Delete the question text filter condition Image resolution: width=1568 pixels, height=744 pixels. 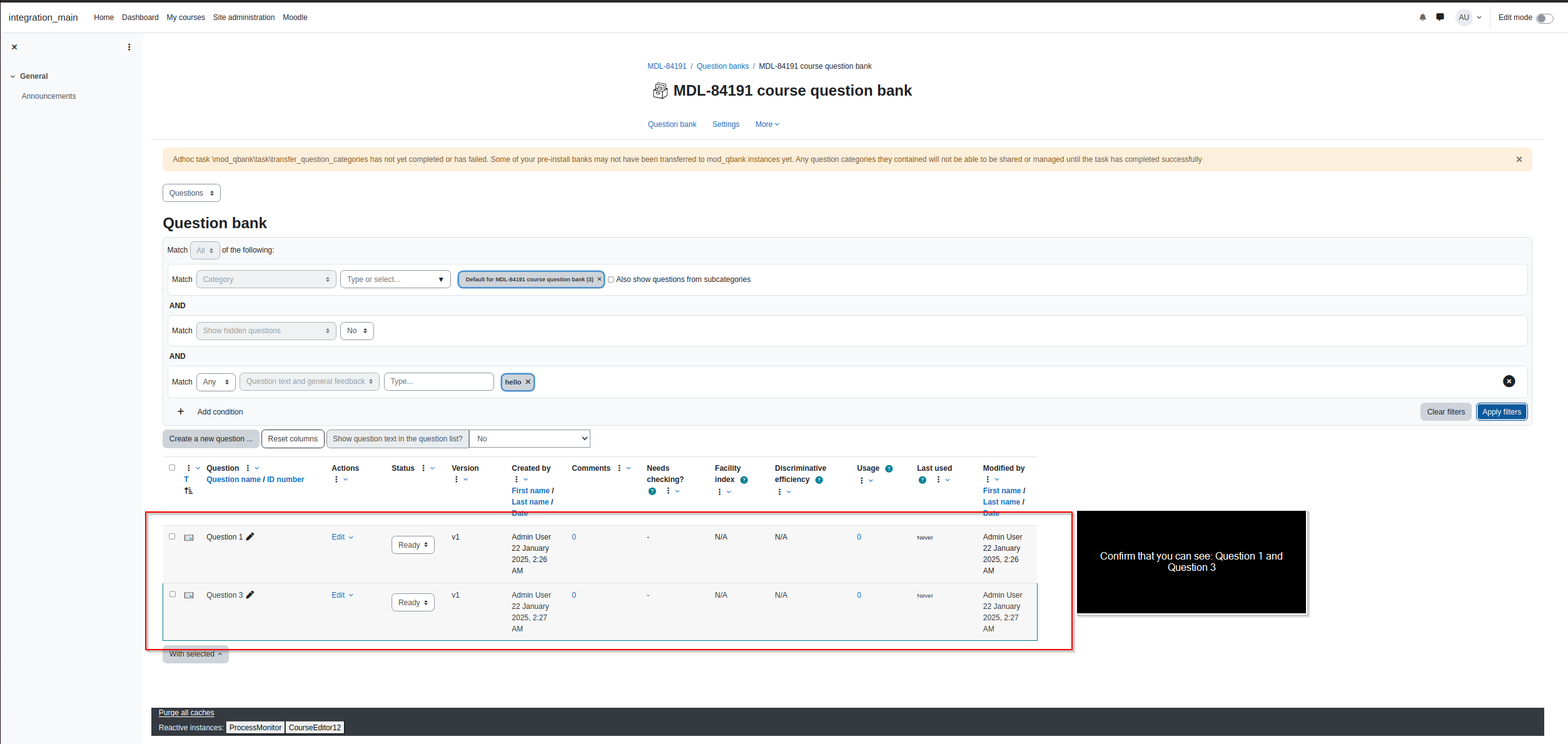1509,381
